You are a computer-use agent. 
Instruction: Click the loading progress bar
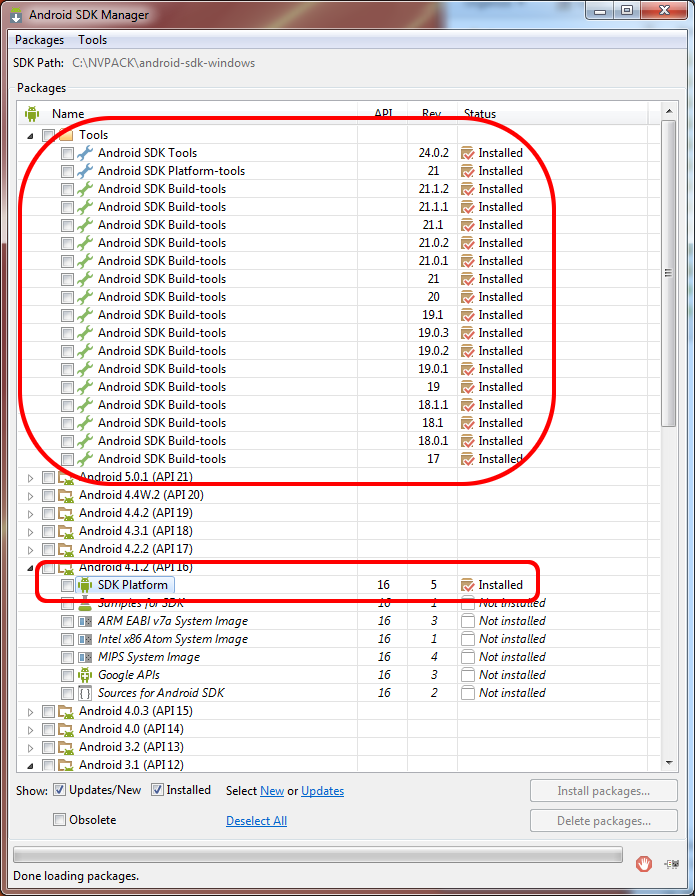coord(318,854)
